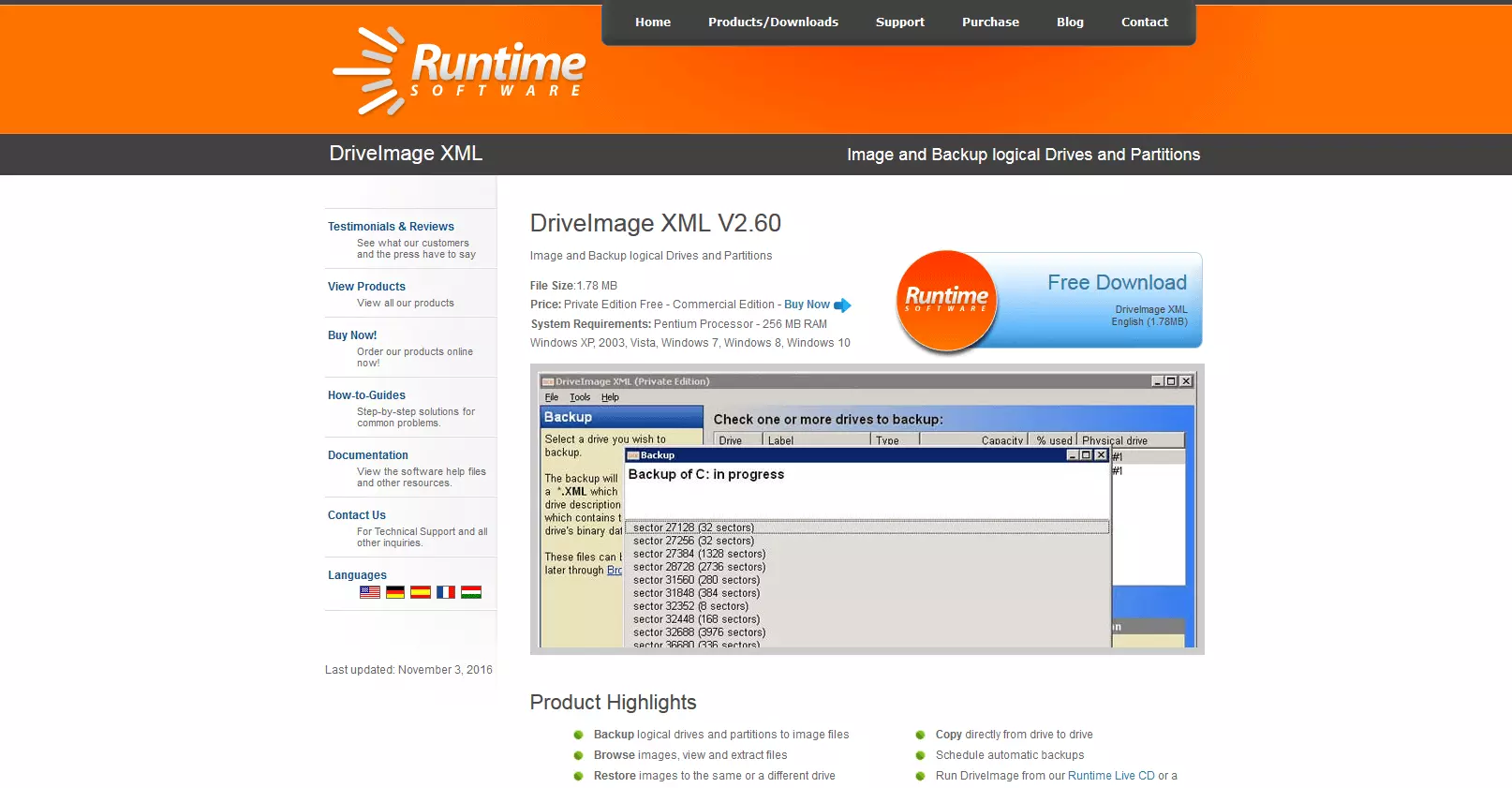Follow the Buy Now price link
Viewport: 1512px width, 788px height.
(807, 305)
